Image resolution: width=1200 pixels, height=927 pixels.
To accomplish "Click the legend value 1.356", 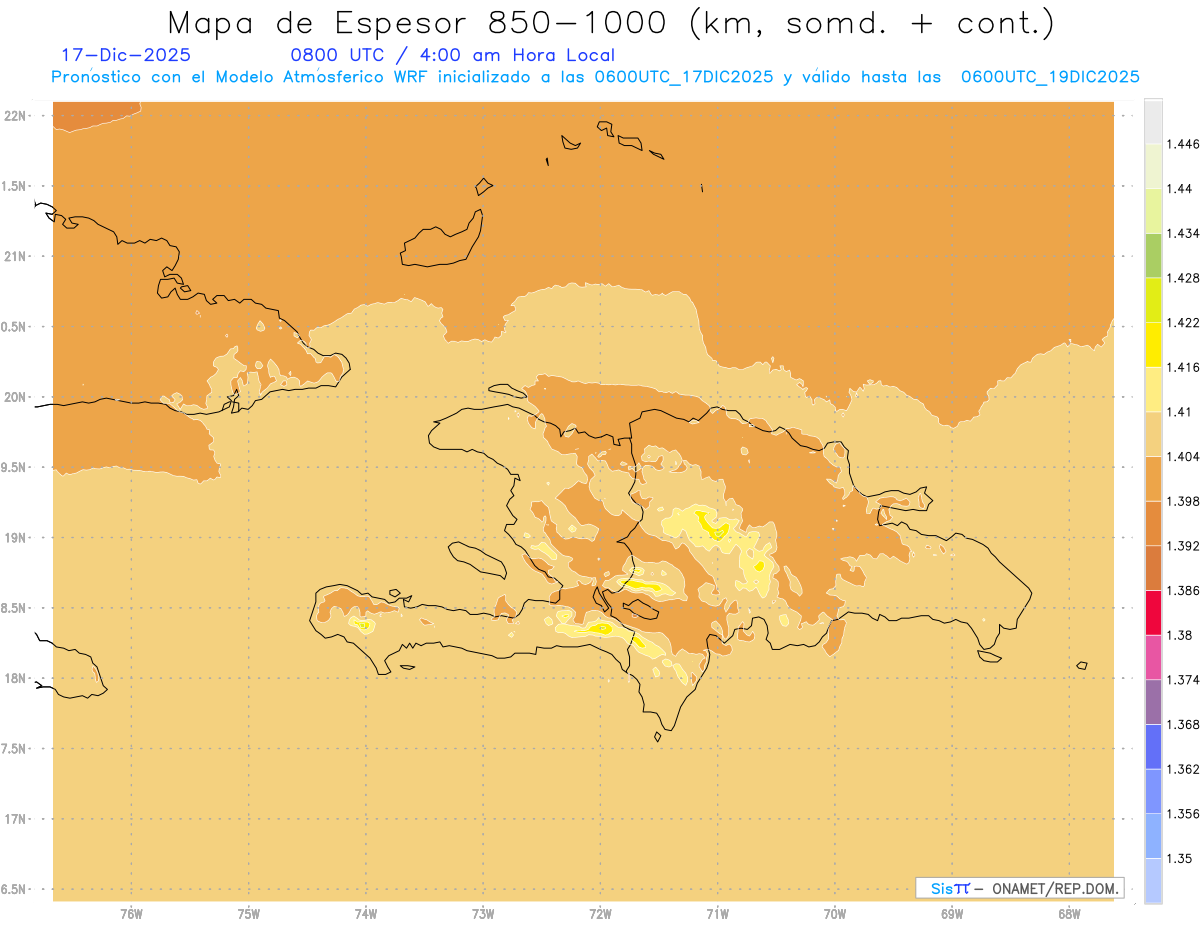I will click(1182, 814).
